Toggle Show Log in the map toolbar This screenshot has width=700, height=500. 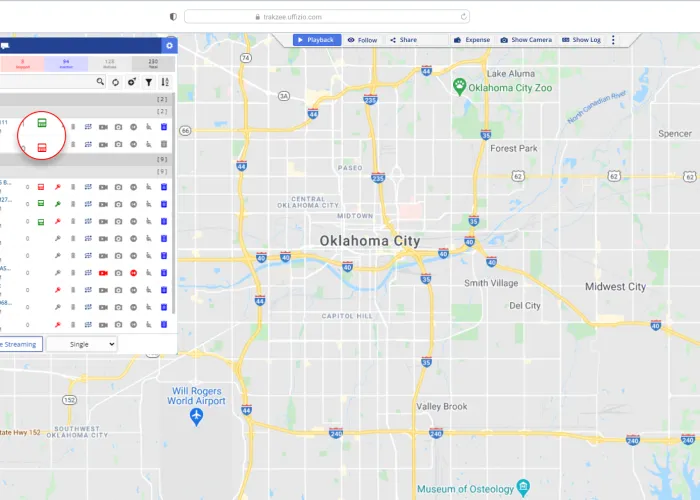[581, 40]
